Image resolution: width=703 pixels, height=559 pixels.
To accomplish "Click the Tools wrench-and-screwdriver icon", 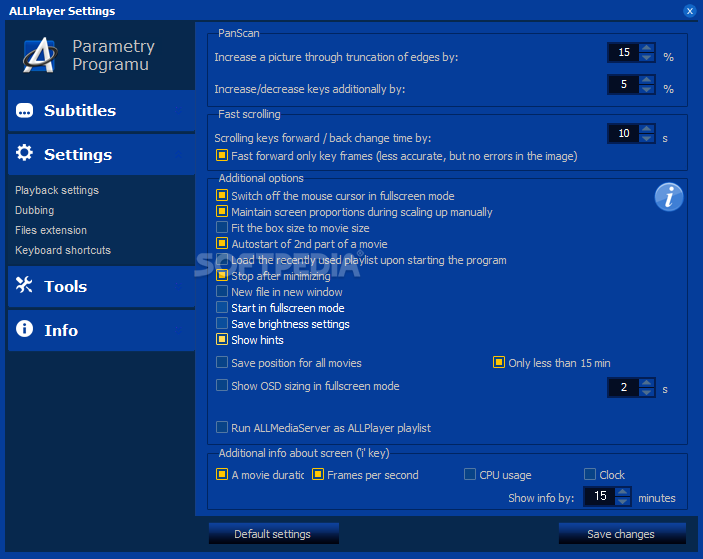I will point(24,285).
